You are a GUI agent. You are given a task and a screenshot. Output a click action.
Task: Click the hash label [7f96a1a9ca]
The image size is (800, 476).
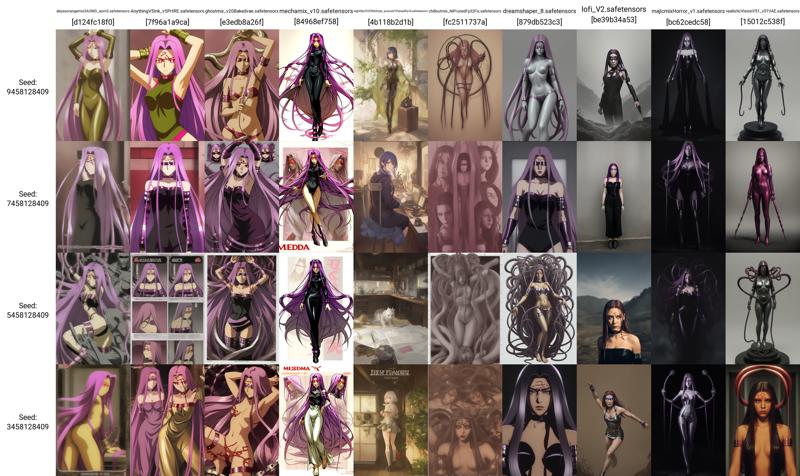click(167, 22)
